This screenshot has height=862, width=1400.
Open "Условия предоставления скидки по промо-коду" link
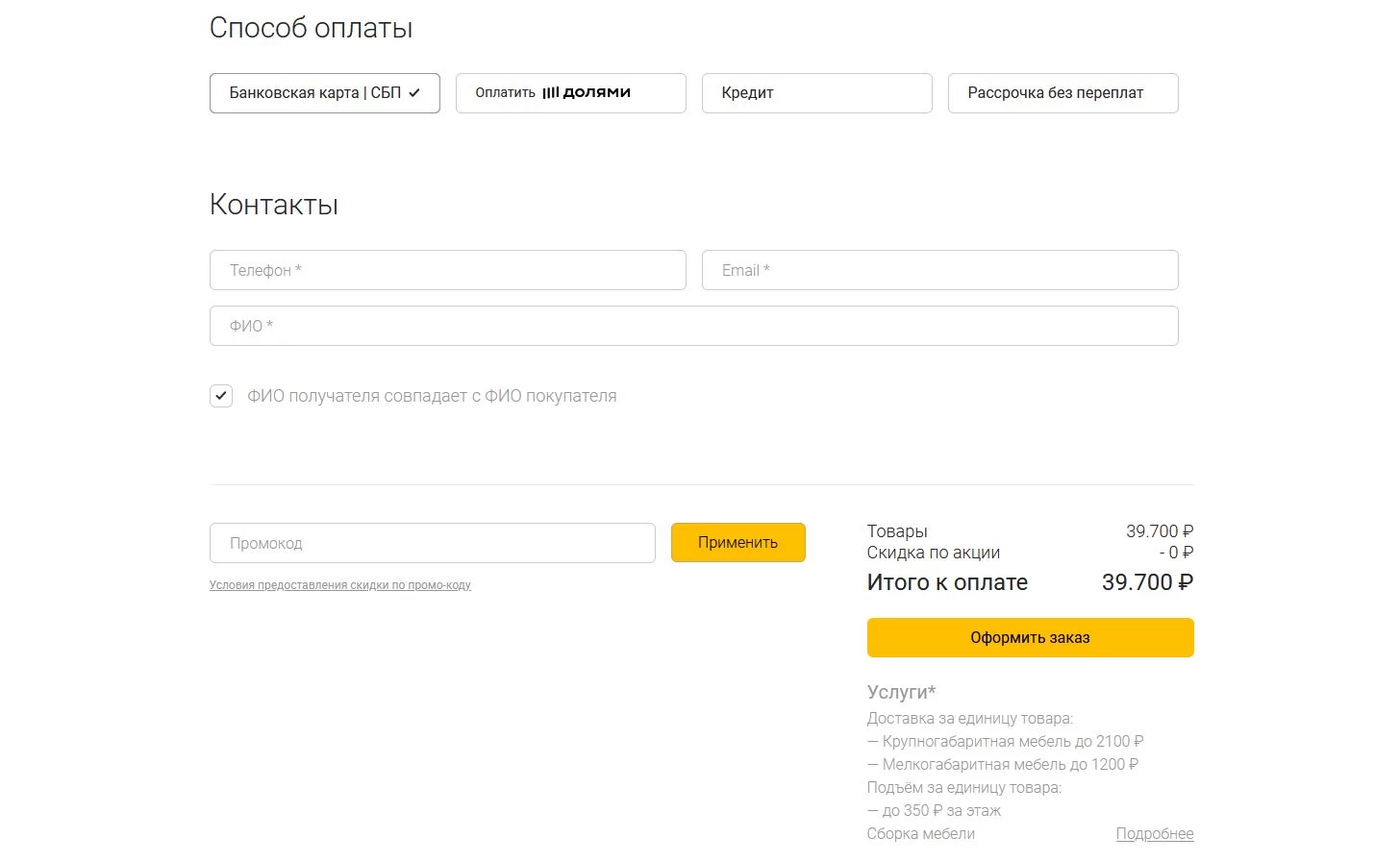coord(339,584)
